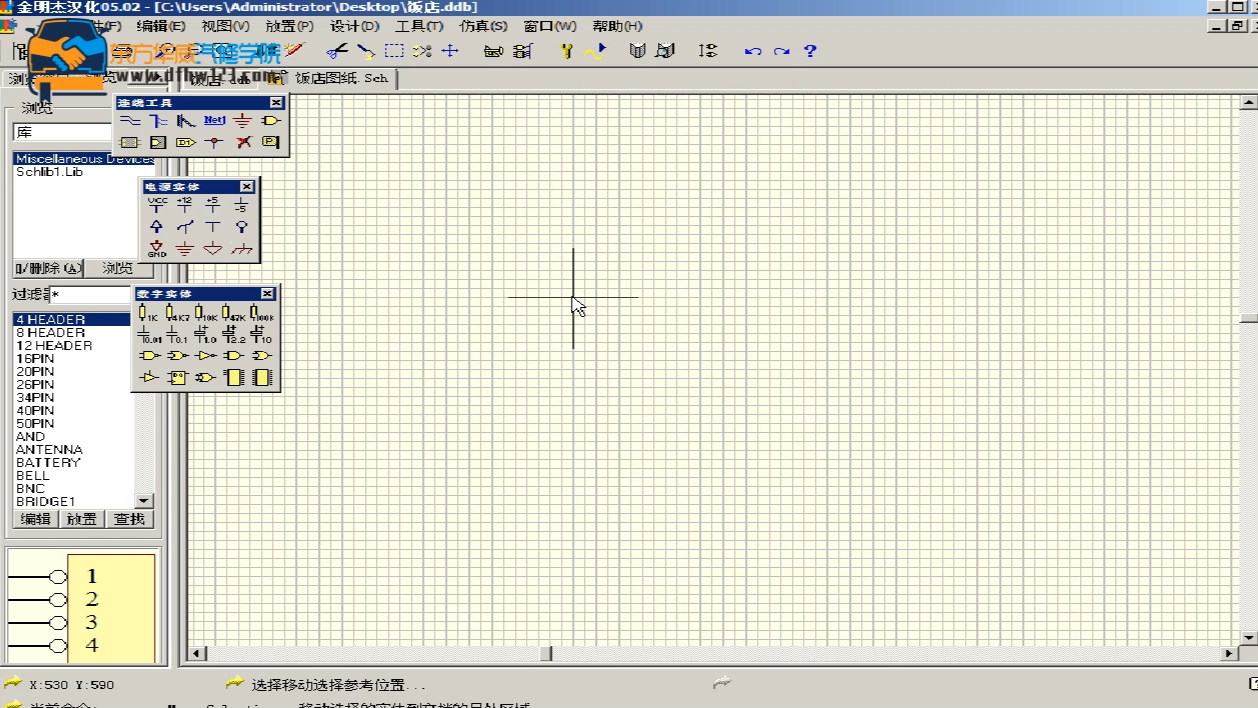The height and width of the screenshot is (708, 1258).
Task: Select the Bus Entry tool
Action: tap(185, 121)
